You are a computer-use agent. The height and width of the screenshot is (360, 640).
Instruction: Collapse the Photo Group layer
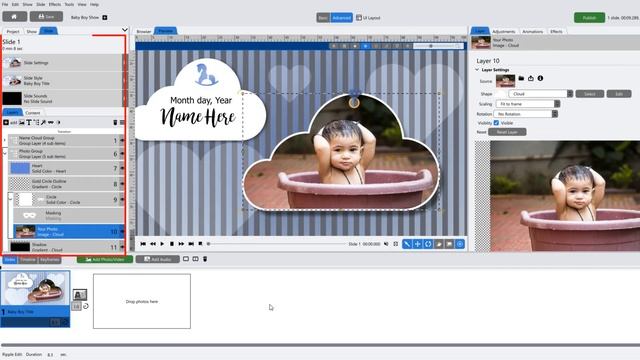point(5,154)
